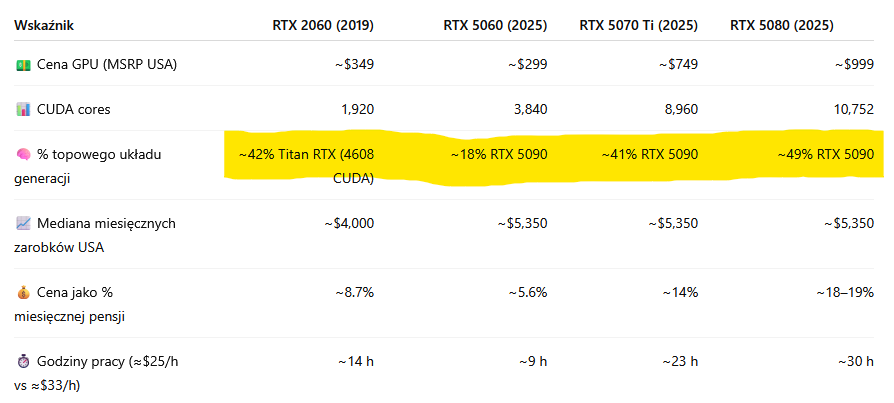Select the RTX 5080 (2025) column header
894x403 pixels.
pos(782,26)
